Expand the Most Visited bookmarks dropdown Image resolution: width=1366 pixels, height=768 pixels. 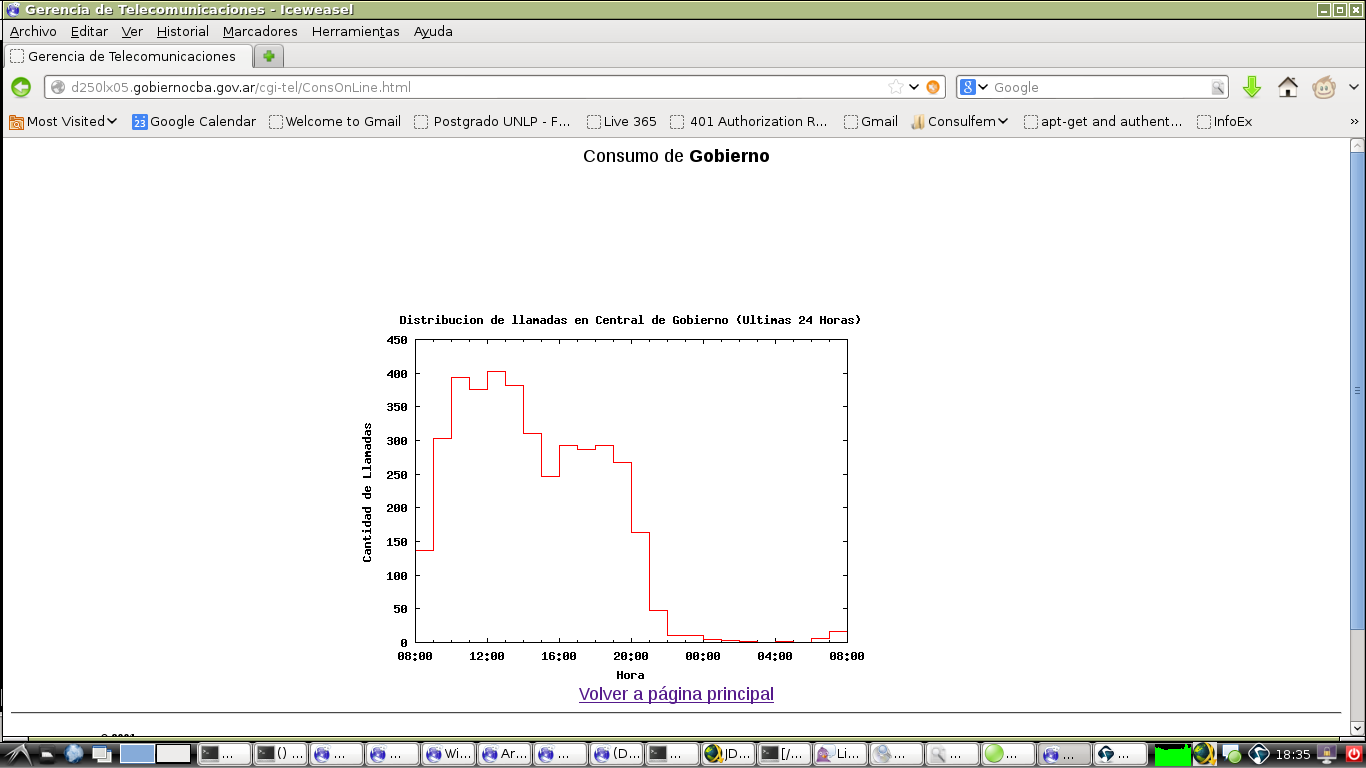point(63,121)
